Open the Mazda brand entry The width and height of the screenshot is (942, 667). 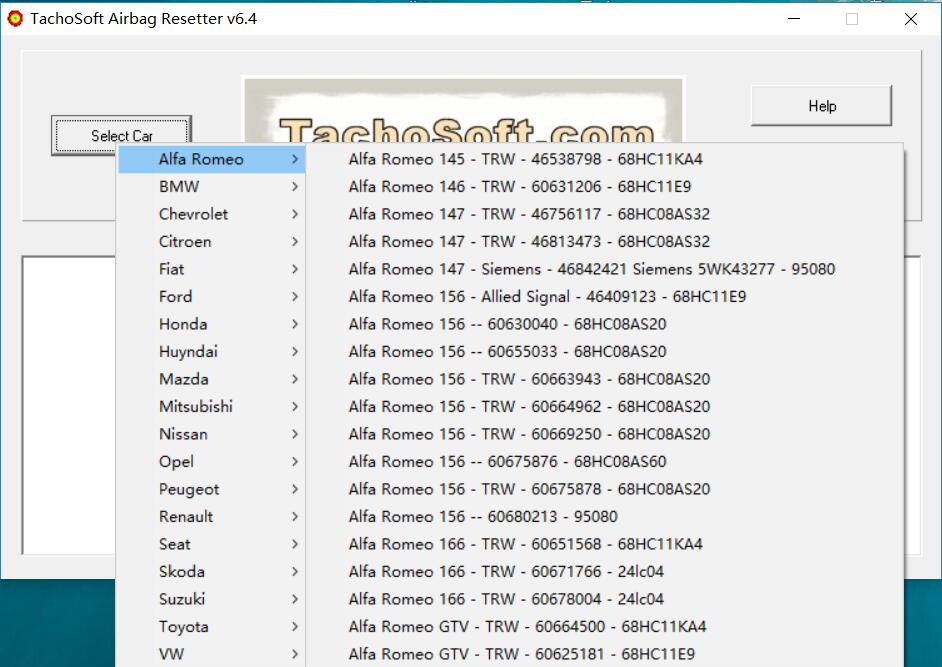(x=211, y=379)
